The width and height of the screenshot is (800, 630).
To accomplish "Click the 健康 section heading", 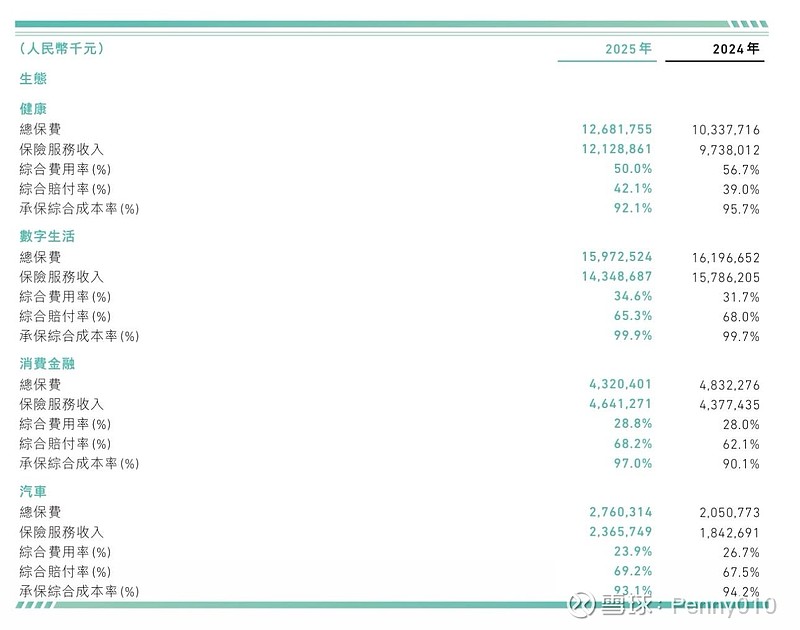I will pos(33,108).
